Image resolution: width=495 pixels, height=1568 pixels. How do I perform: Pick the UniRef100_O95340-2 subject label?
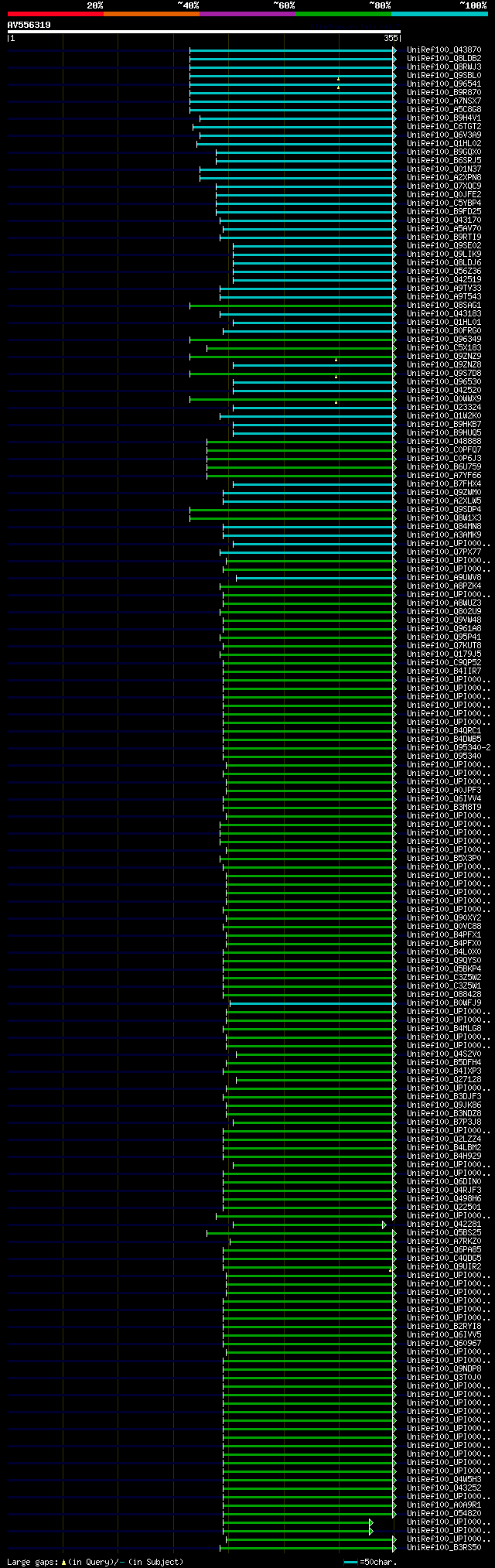pyautogui.click(x=449, y=748)
